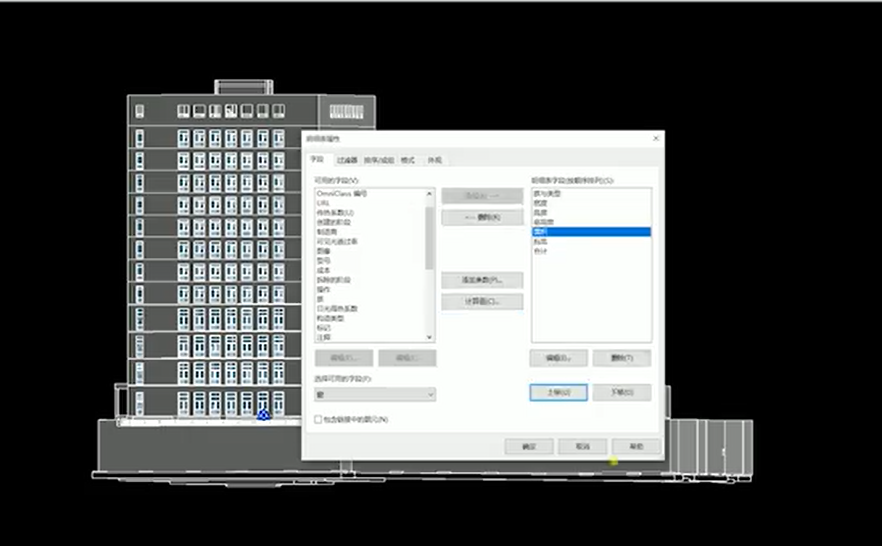Open the 外观 tab
The width and height of the screenshot is (882, 546).
(x=434, y=160)
